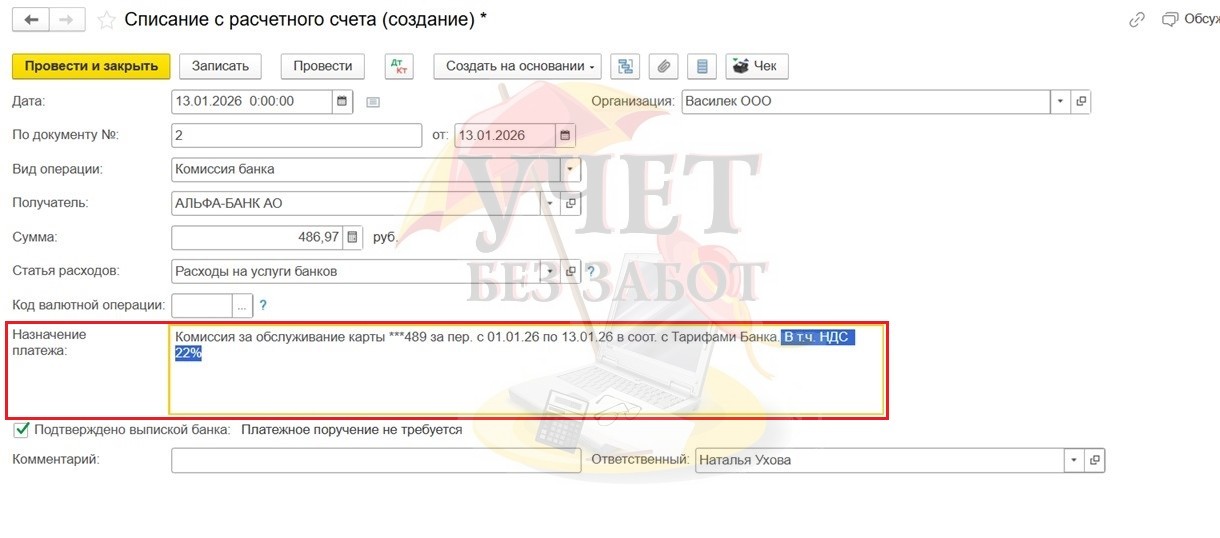Image resolution: width=1220 pixels, height=538 pixels.
Task: Show Дт/Кт postings icon
Action: coord(398,66)
